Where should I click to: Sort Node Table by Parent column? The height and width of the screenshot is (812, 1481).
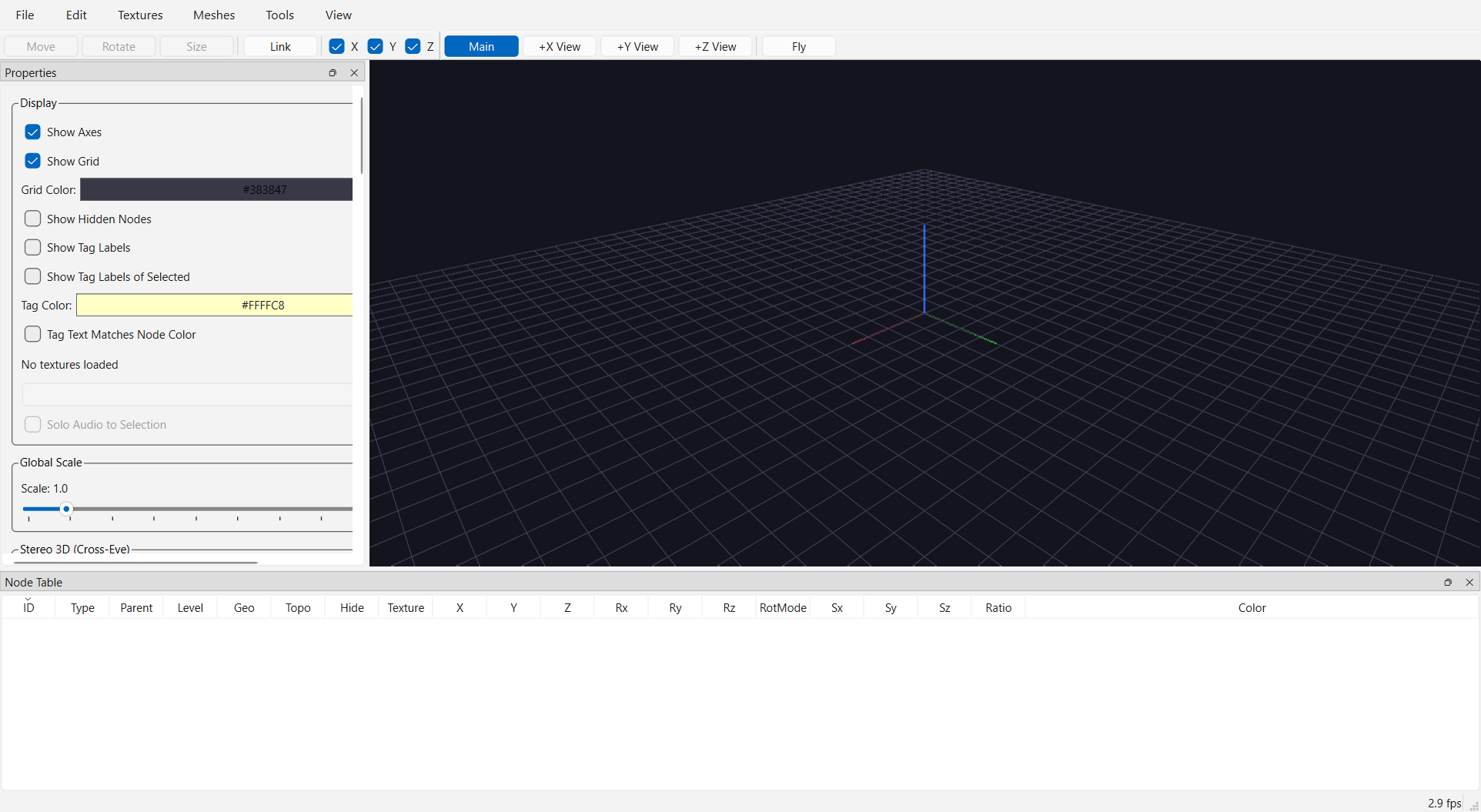pos(136,607)
